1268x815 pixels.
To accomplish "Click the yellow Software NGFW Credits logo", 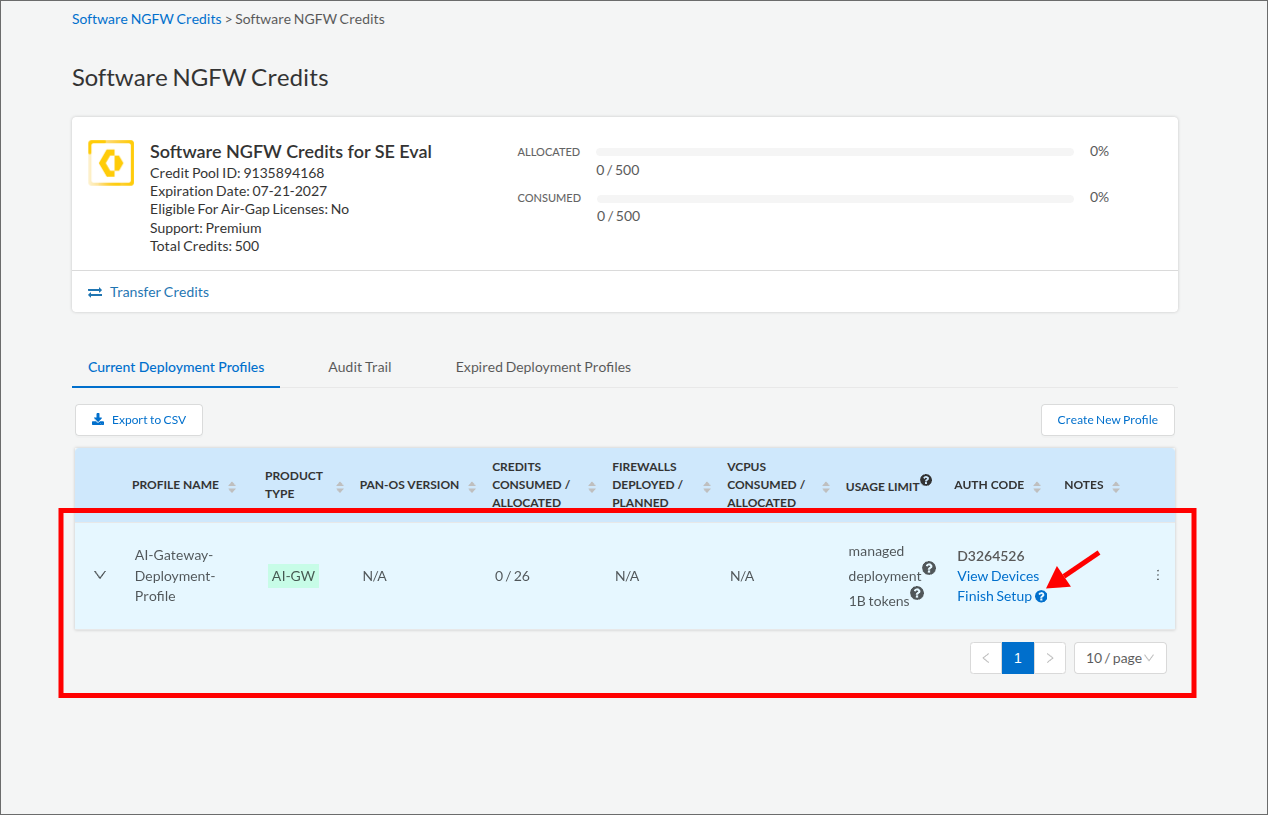I will tap(111, 162).
